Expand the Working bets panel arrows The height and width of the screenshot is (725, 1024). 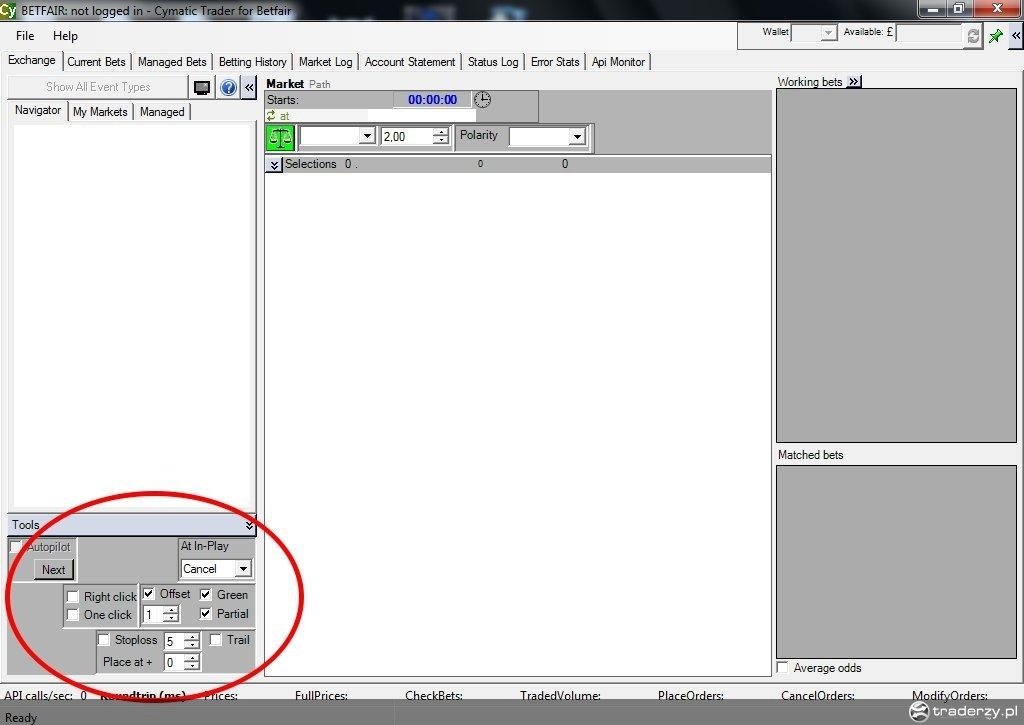[854, 82]
